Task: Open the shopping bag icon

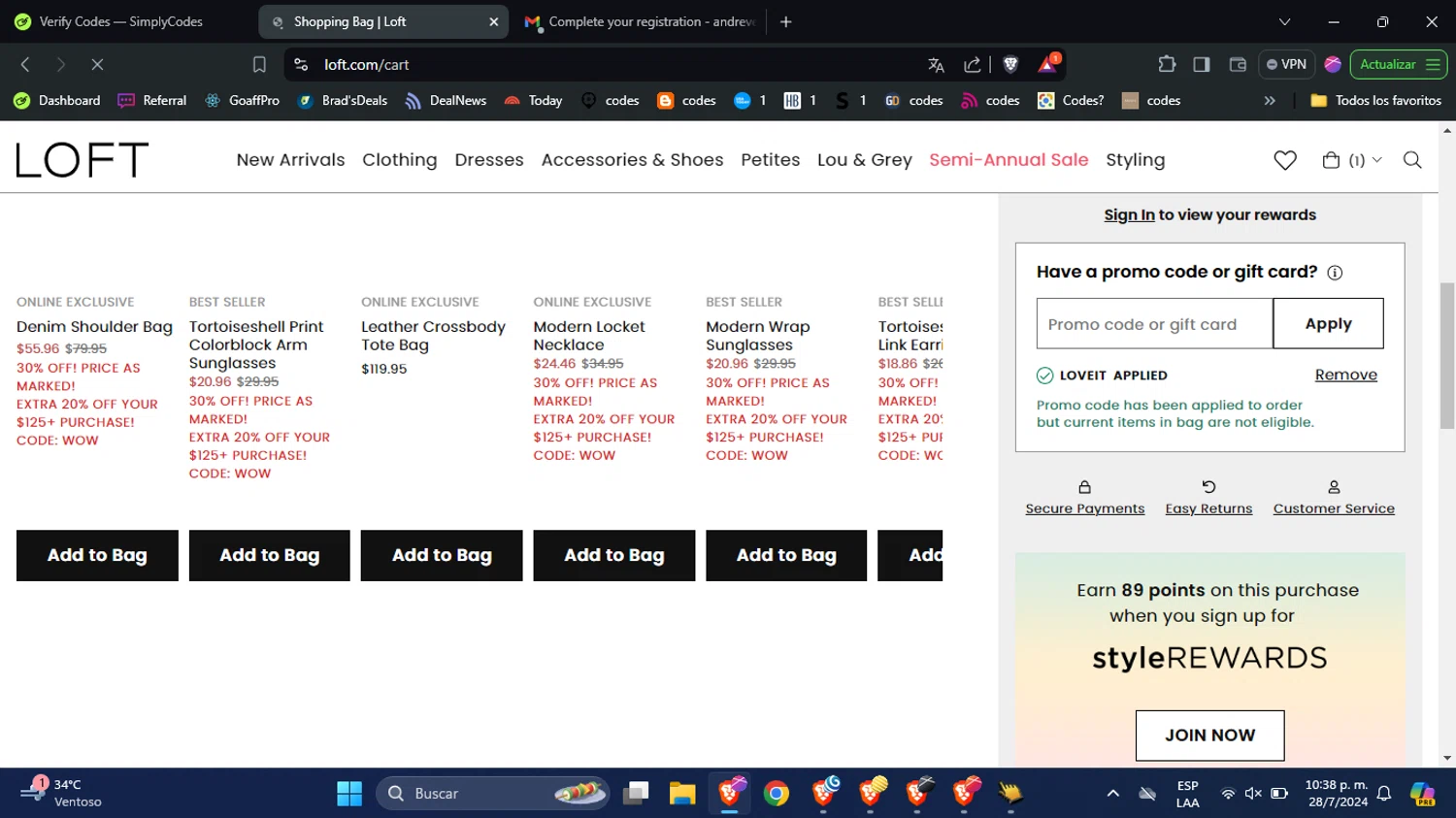Action: [1331, 160]
